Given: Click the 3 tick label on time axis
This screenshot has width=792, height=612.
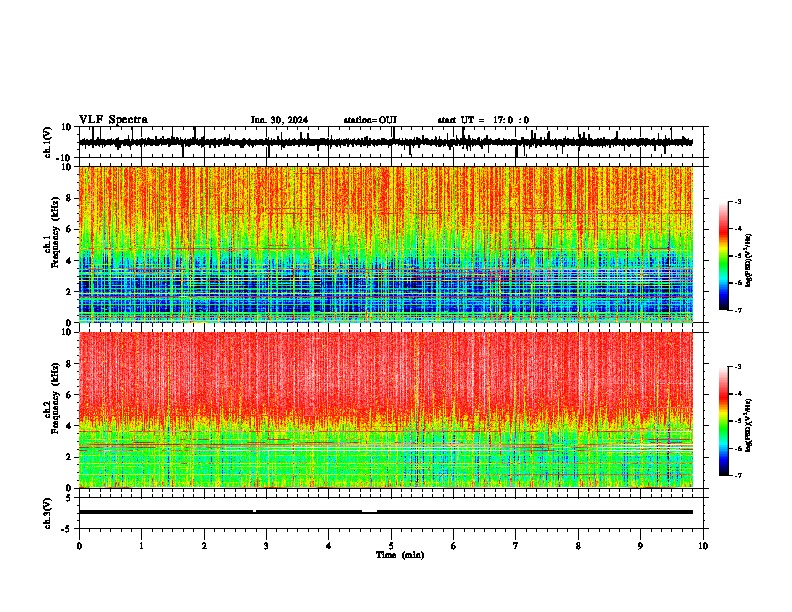Looking at the screenshot, I should pyautogui.click(x=266, y=546).
